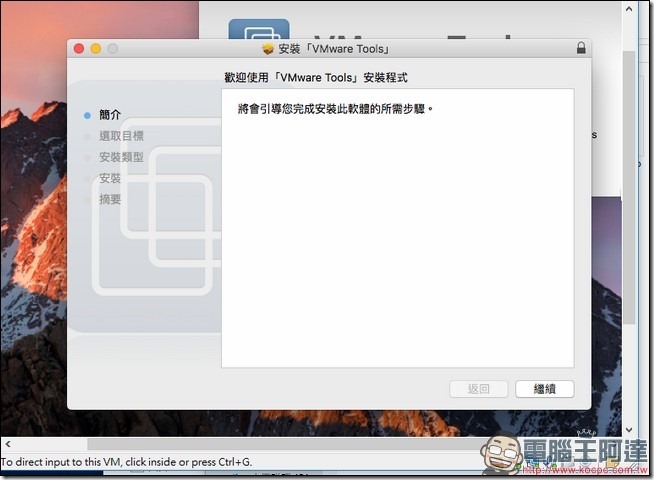Click the package icon beside installer title

268,49
